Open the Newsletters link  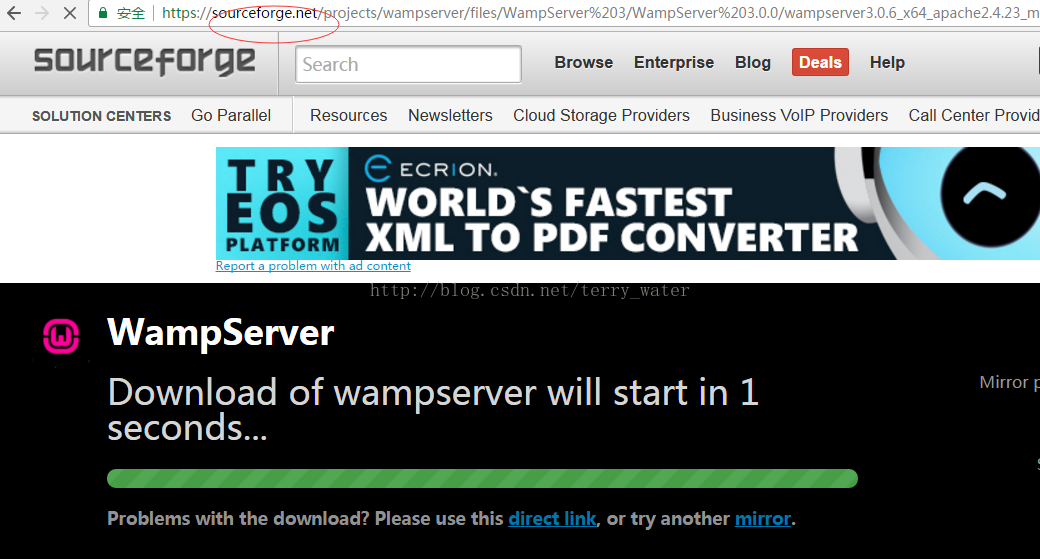(x=450, y=115)
